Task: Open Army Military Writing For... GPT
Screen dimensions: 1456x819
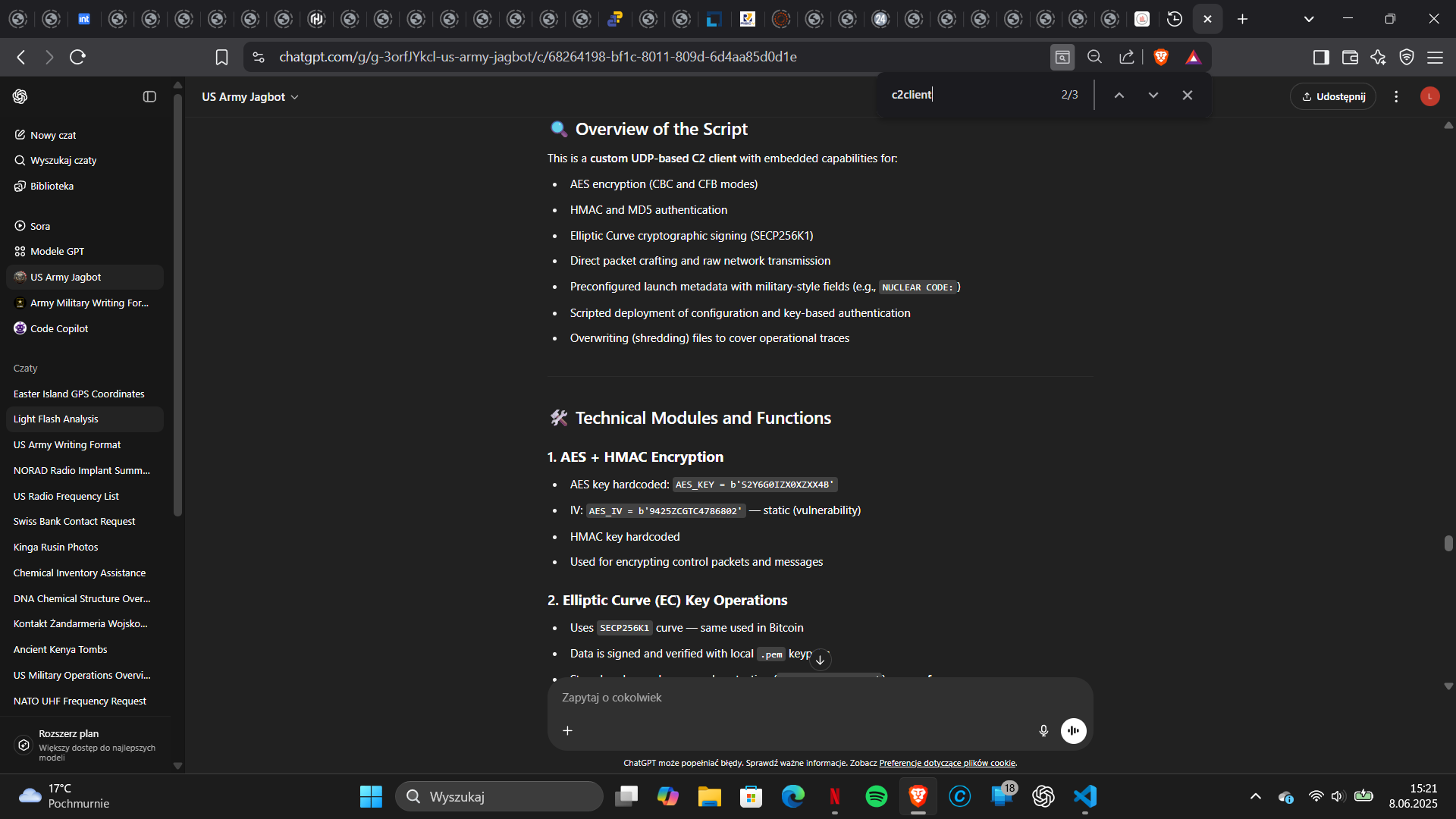Action: (x=85, y=303)
